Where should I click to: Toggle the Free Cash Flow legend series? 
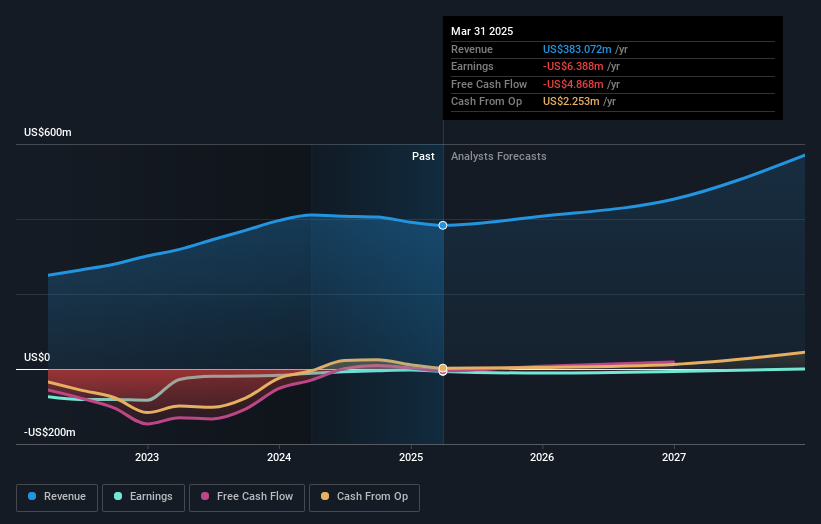(x=247, y=497)
